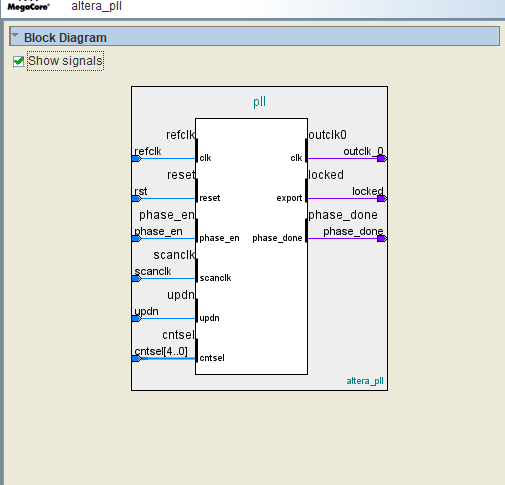Click the phase_en blue input arrow
Image resolution: width=505 pixels, height=485 pixels.
pyautogui.click(x=137, y=239)
